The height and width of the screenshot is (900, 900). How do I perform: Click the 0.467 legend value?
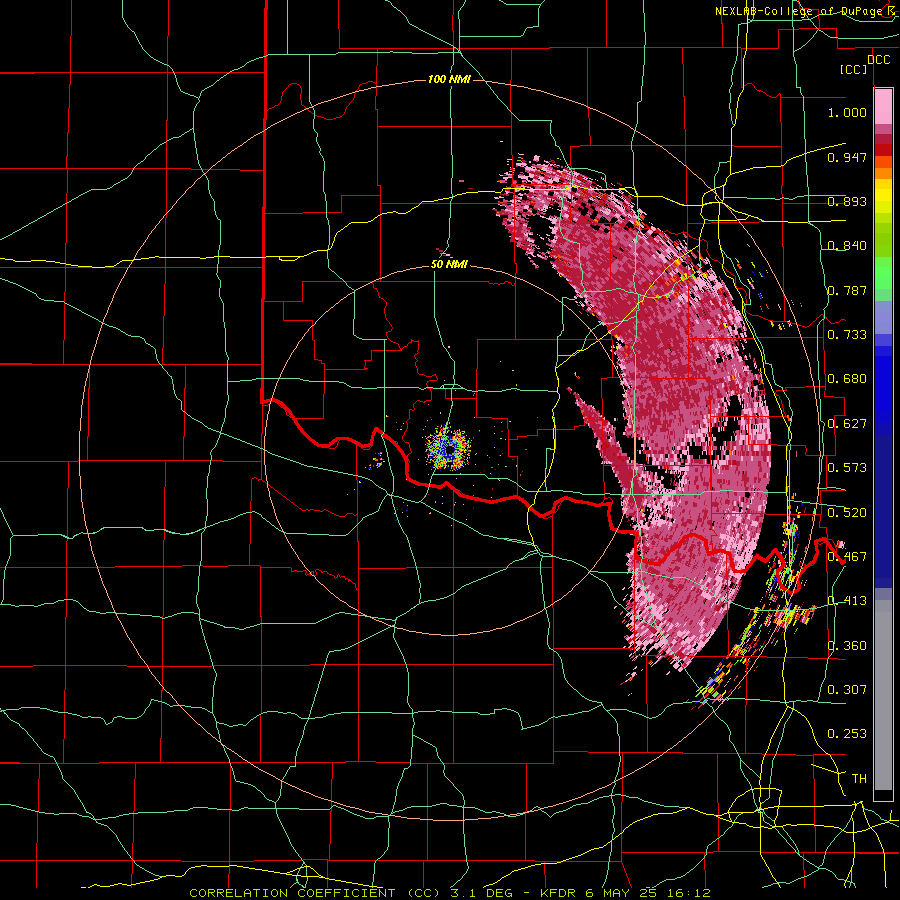(847, 557)
